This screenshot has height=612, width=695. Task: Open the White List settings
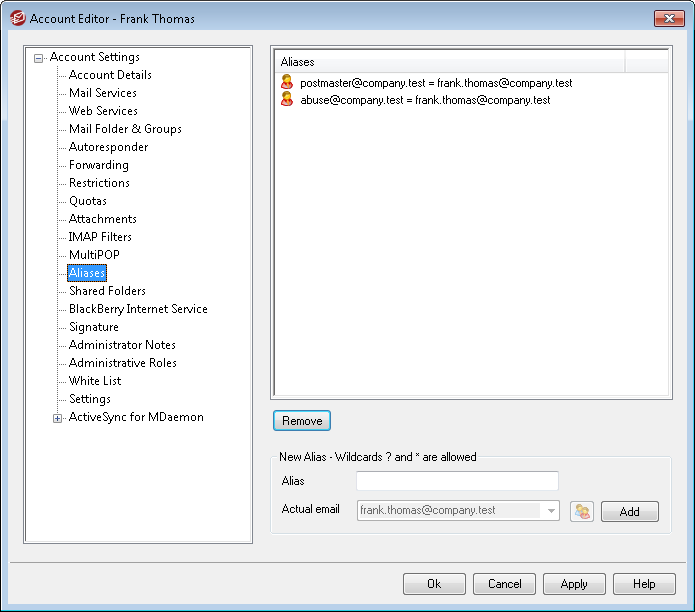click(95, 381)
